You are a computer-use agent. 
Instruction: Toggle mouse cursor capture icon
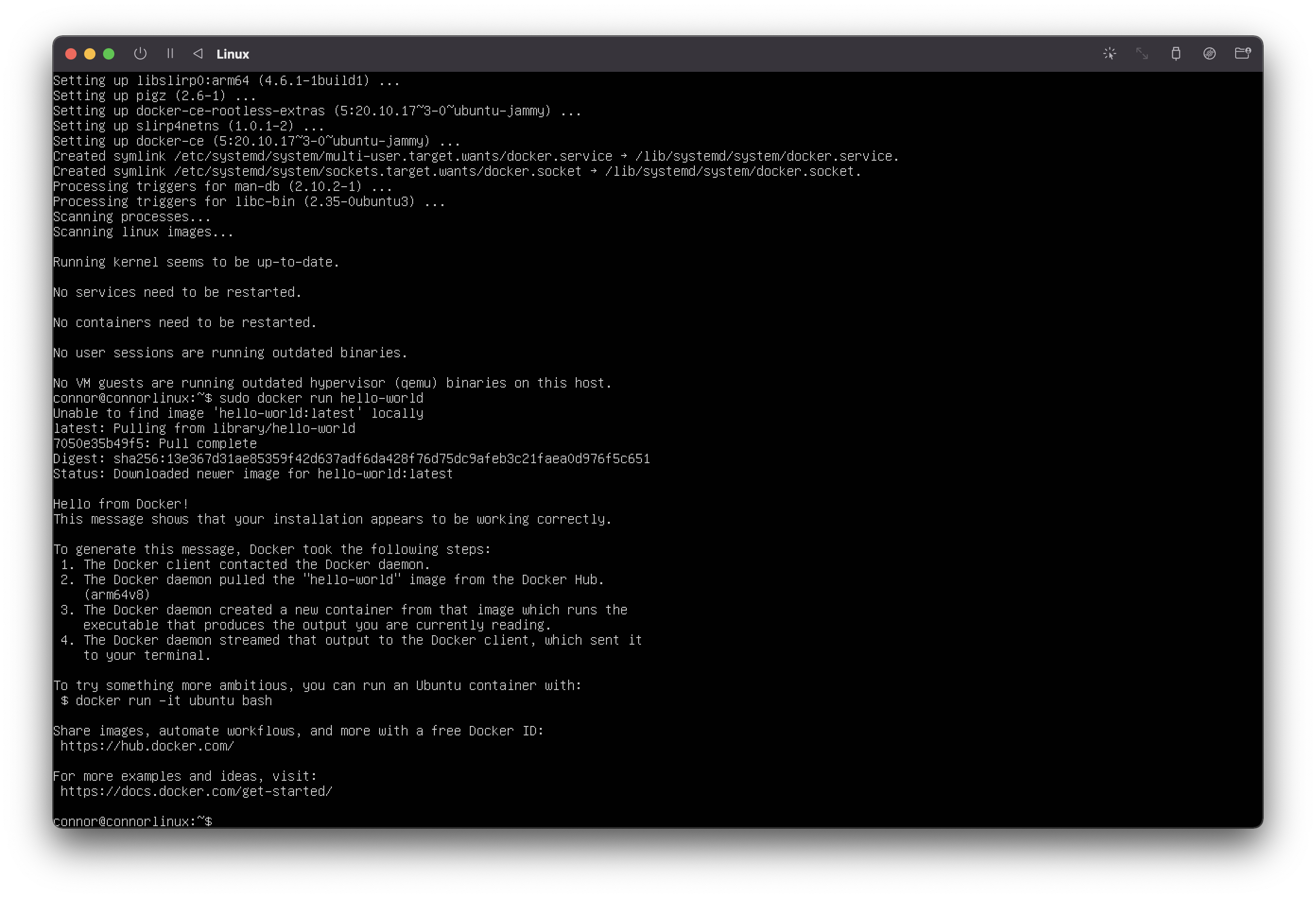click(x=1109, y=54)
